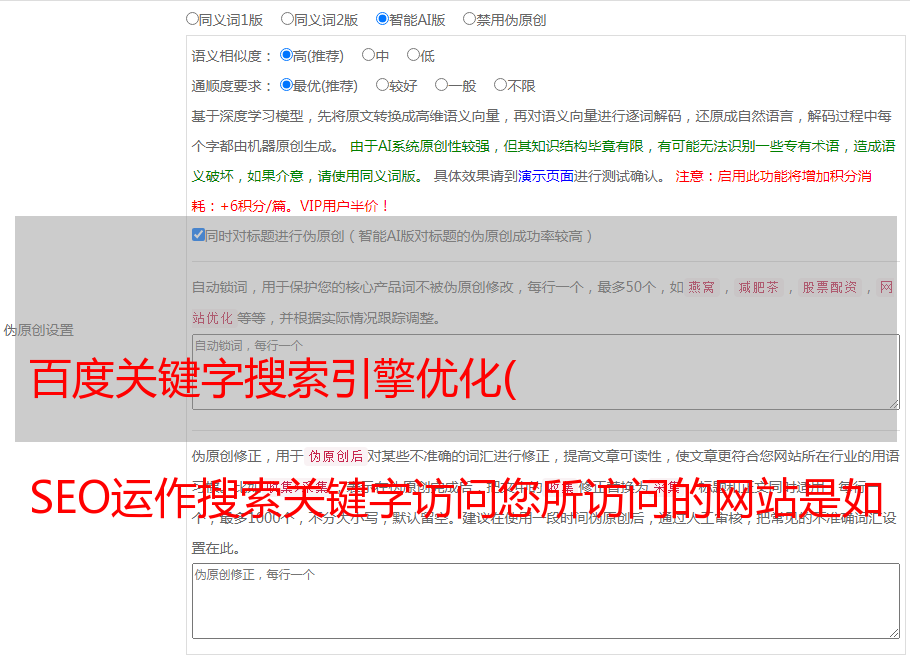Set 通顺度要求 to 最优(推荐)
This screenshot has height=658, width=911.
pyautogui.click(x=286, y=85)
